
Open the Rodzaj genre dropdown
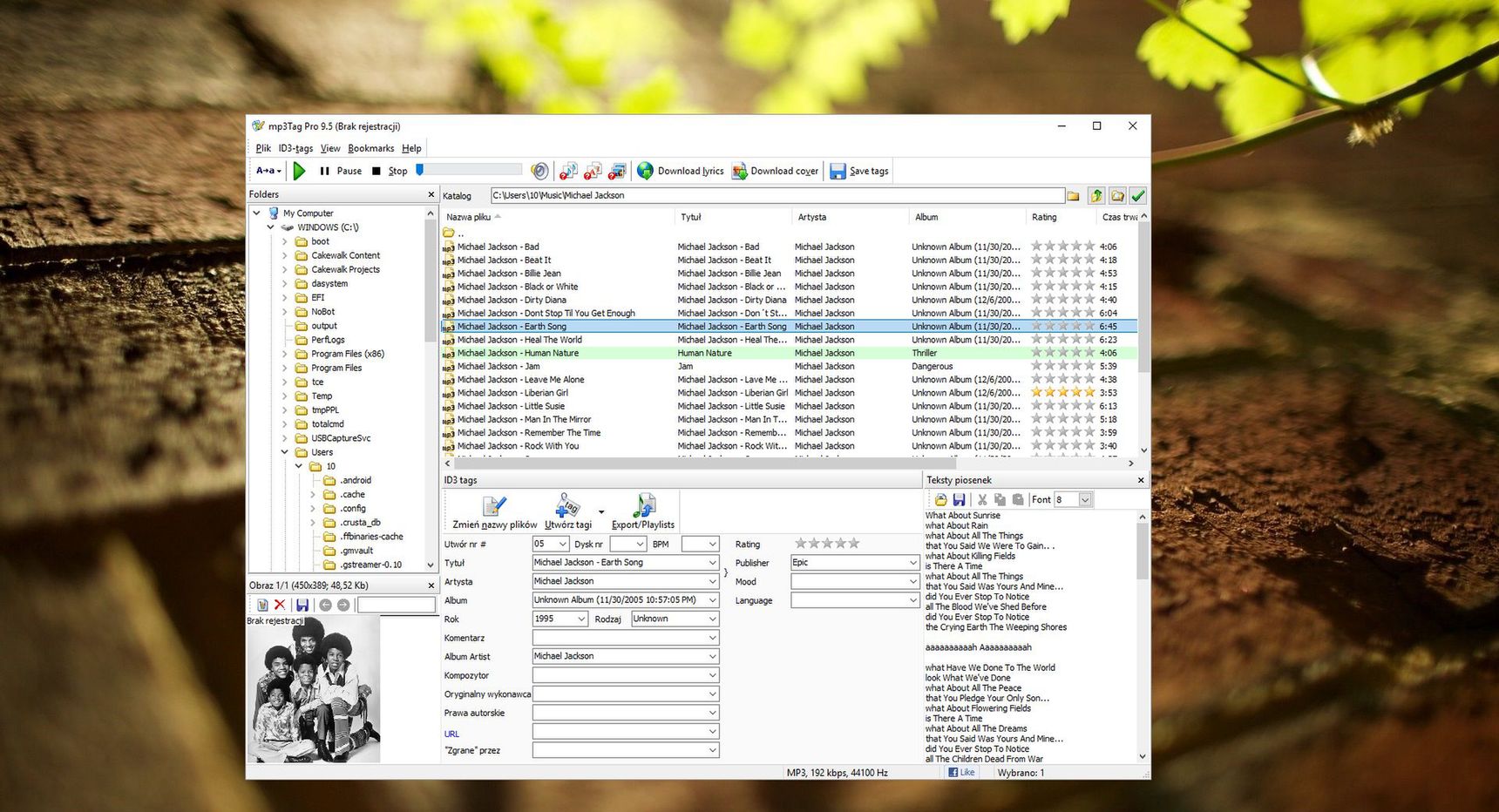(x=712, y=619)
